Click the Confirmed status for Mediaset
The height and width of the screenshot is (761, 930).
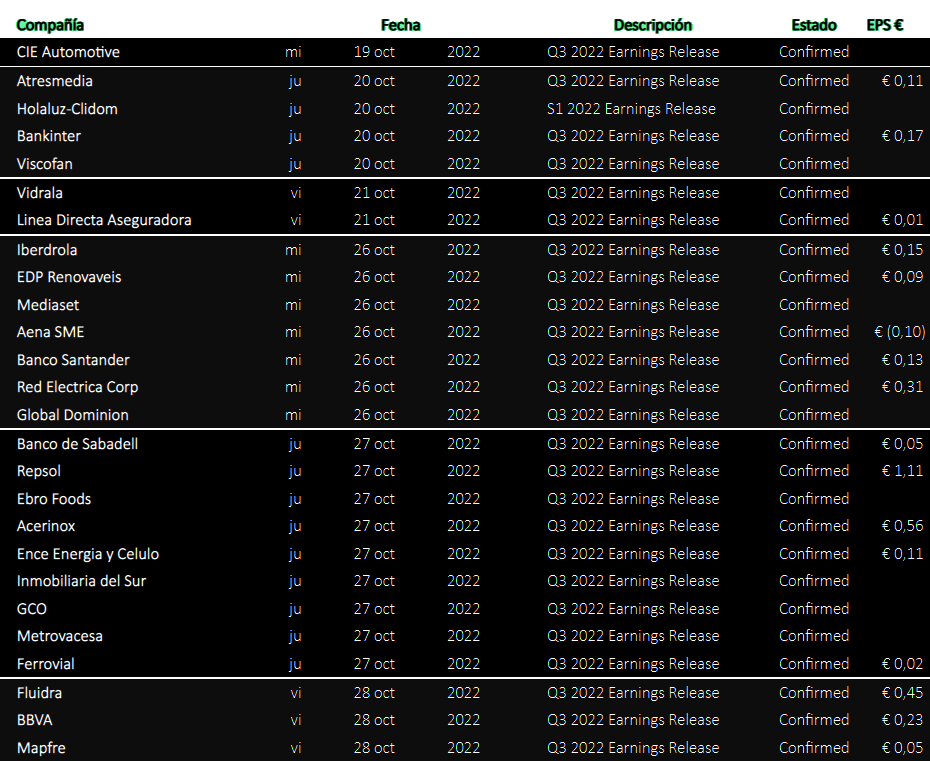coord(814,305)
